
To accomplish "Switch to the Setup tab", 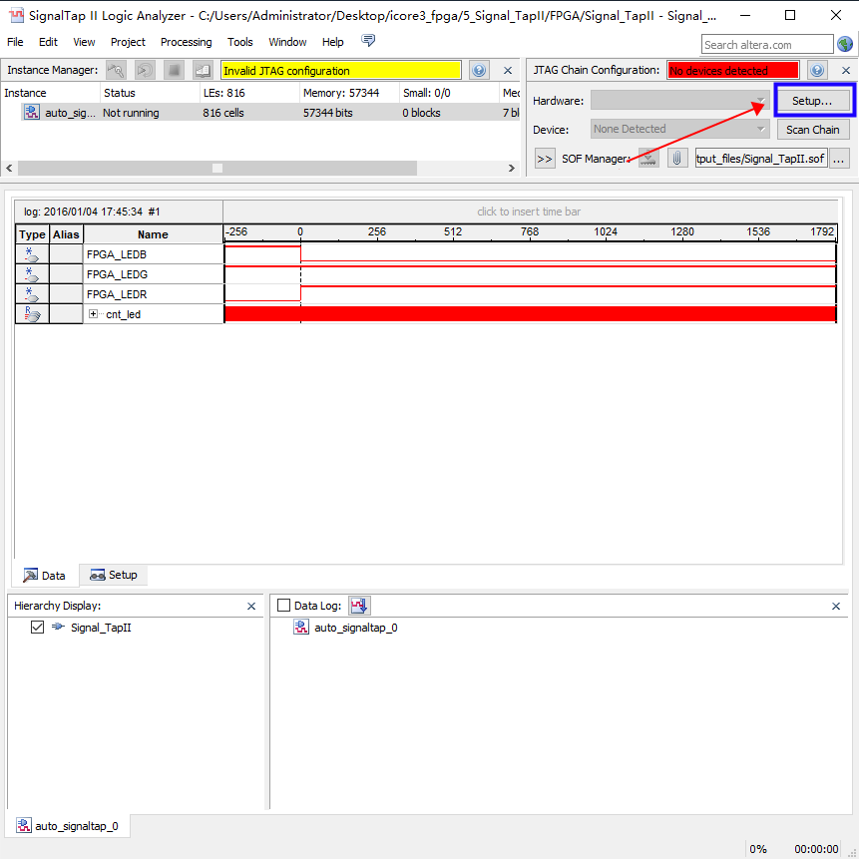I will [x=114, y=575].
